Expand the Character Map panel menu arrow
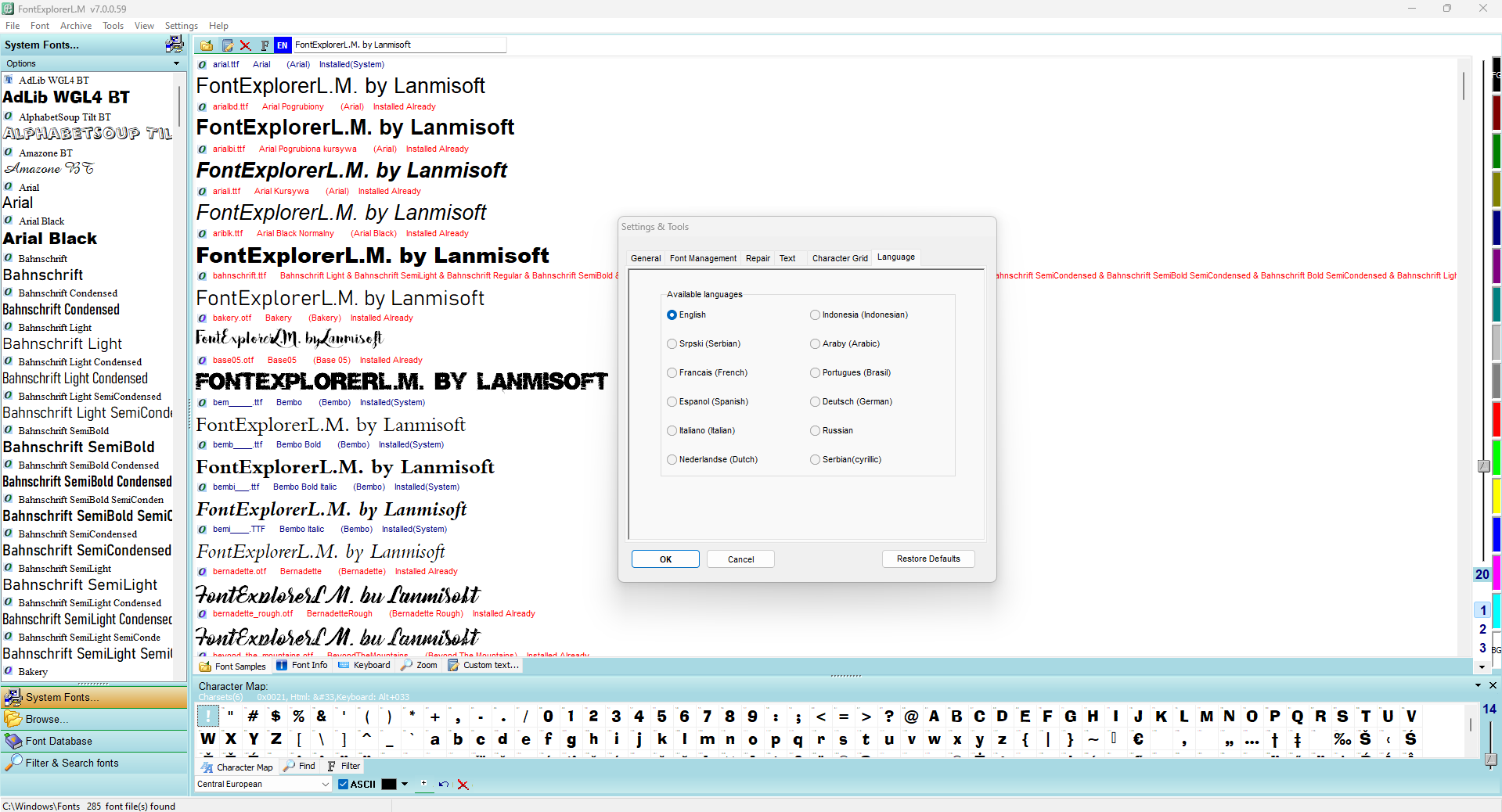 1478,685
